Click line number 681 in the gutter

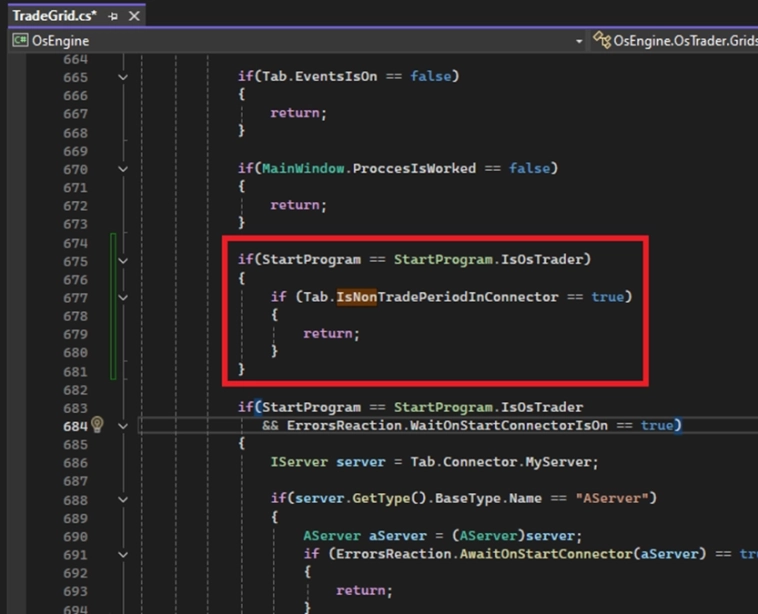pyautogui.click(x=75, y=371)
